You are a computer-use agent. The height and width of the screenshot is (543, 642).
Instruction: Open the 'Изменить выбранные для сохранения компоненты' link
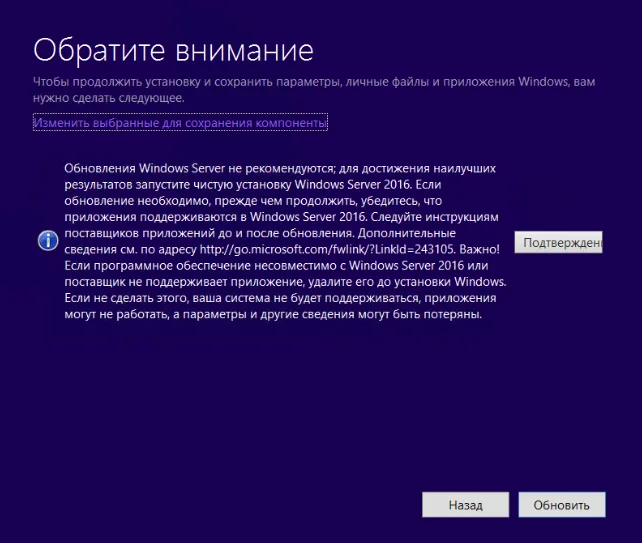click(180, 123)
